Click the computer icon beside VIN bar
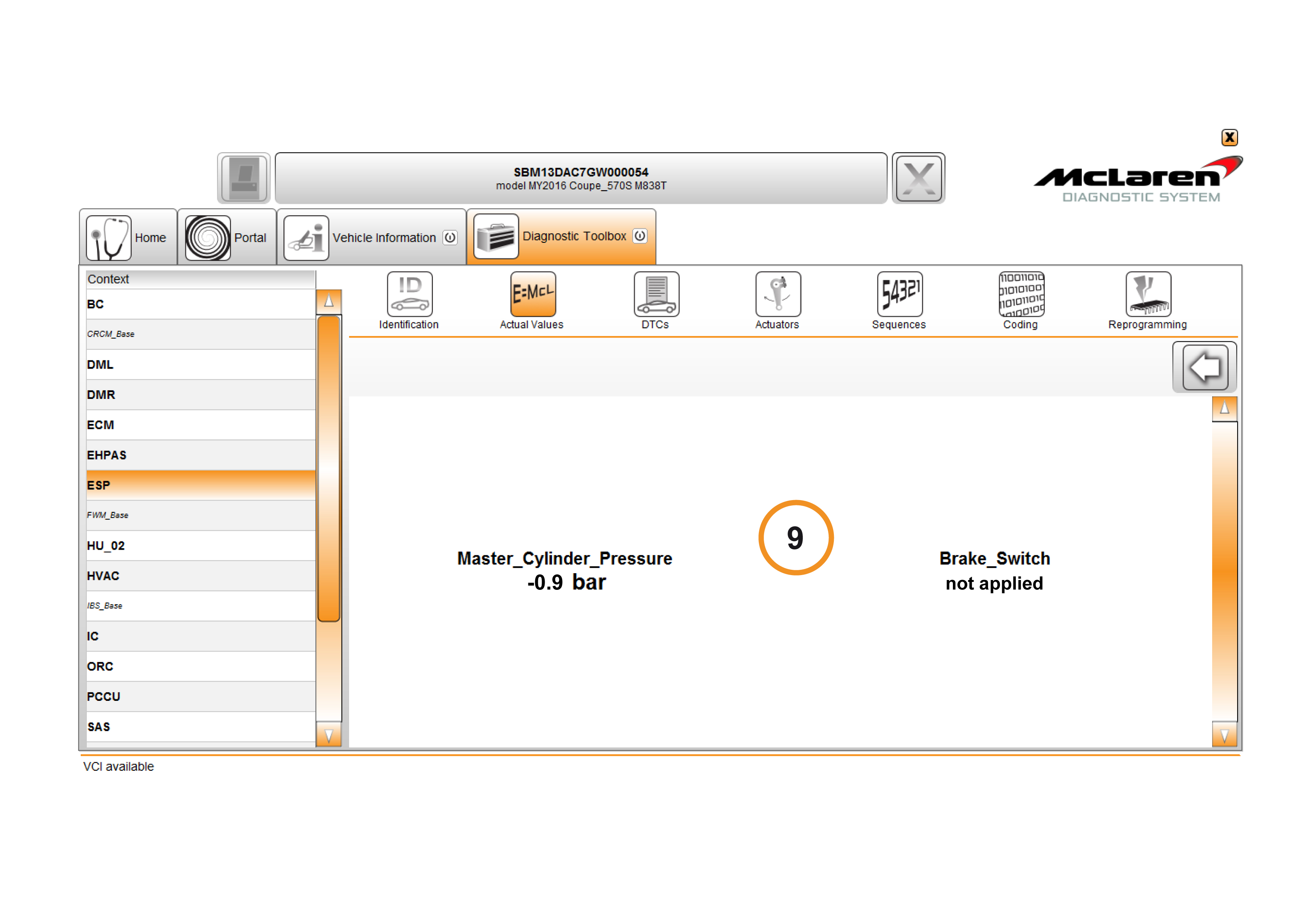Image resolution: width=1316 pixels, height=913 pixels. (x=244, y=178)
